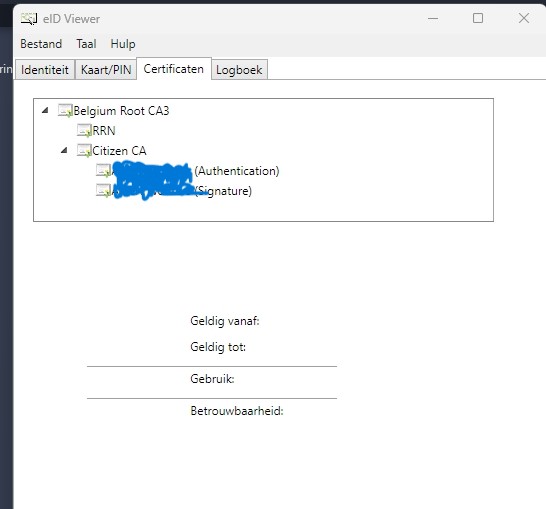The height and width of the screenshot is (509, 546).
Task: Click the RRN certificate icon
Action: (x=84, y=131)
